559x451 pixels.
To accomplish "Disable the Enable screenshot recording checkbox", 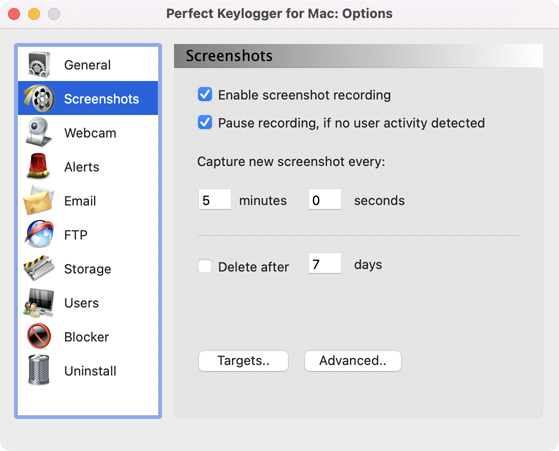I will tap(205, 94).
